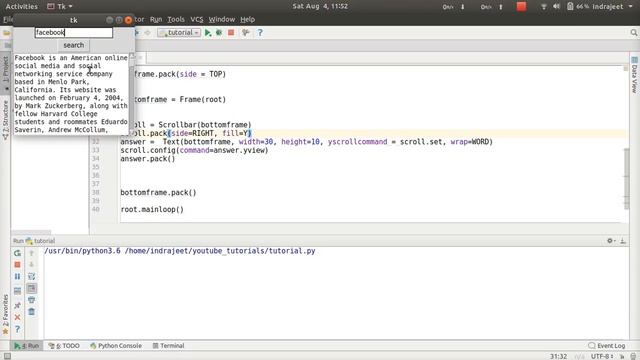Open the Help menu
Viewport: 640px width, 360px height.
tap(247, 20)
